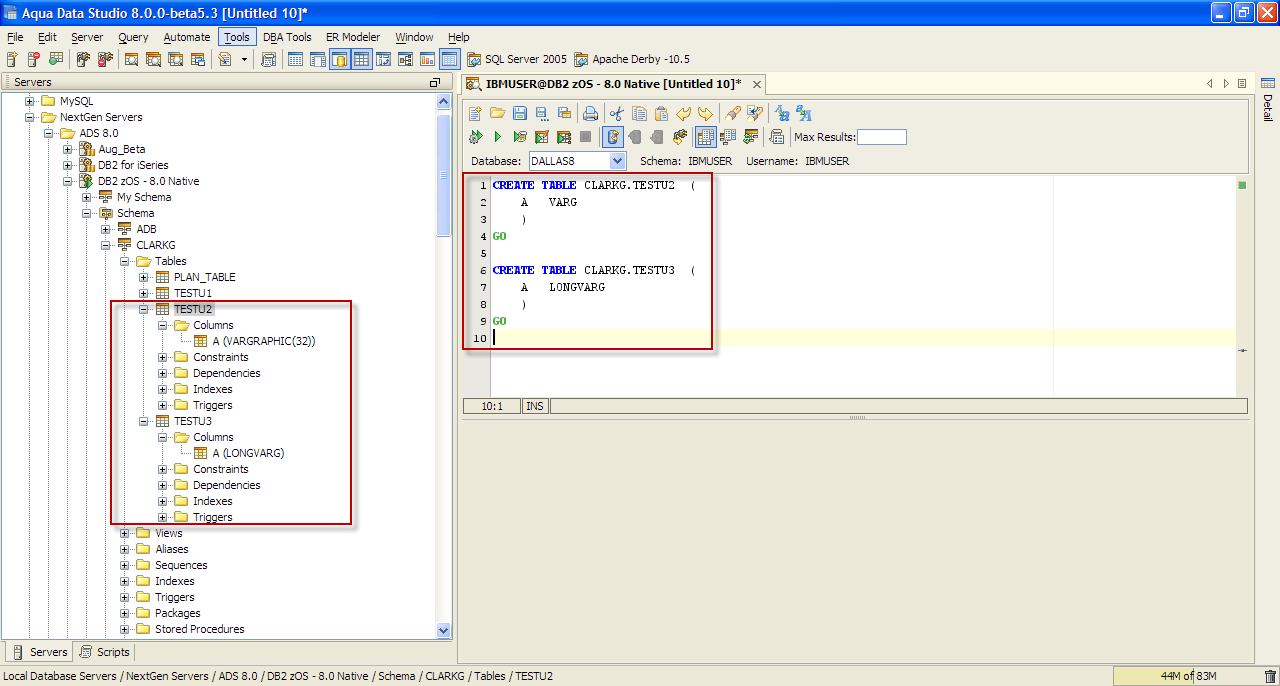Expand the MySQL folder node
The image size is (1280, 686).
(30, 101)
